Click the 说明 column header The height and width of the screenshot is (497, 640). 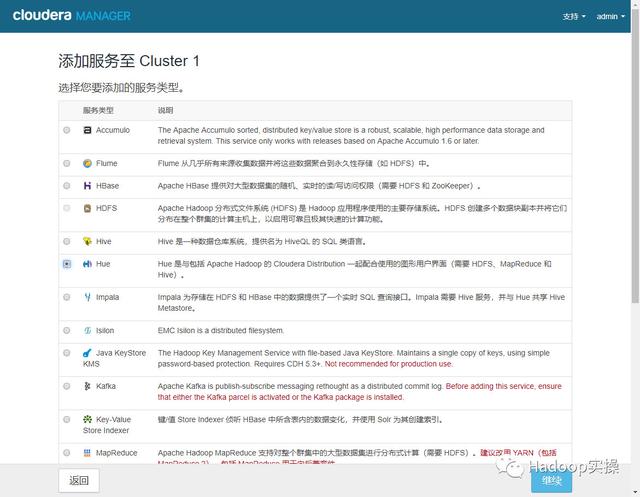(x=165, y=110)
